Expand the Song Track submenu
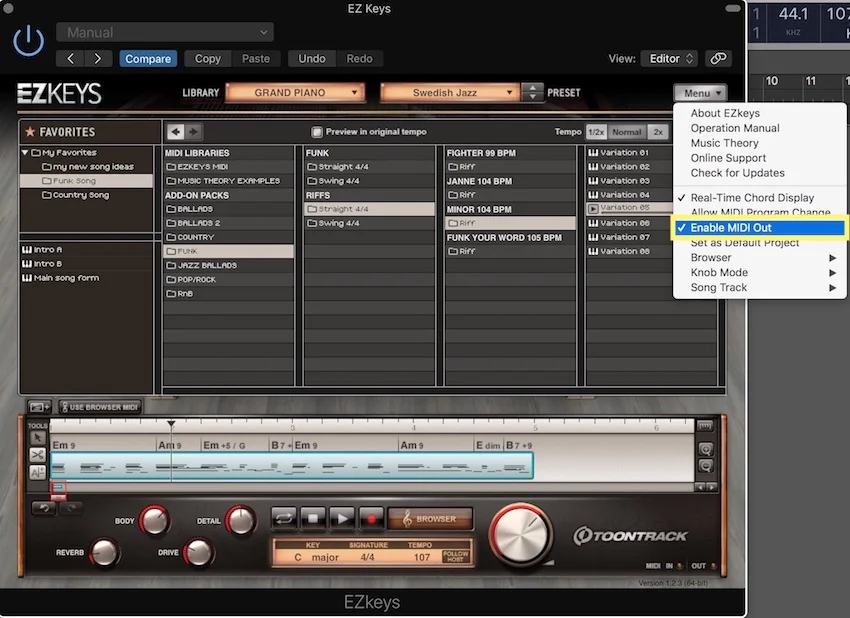 point(759,288)
